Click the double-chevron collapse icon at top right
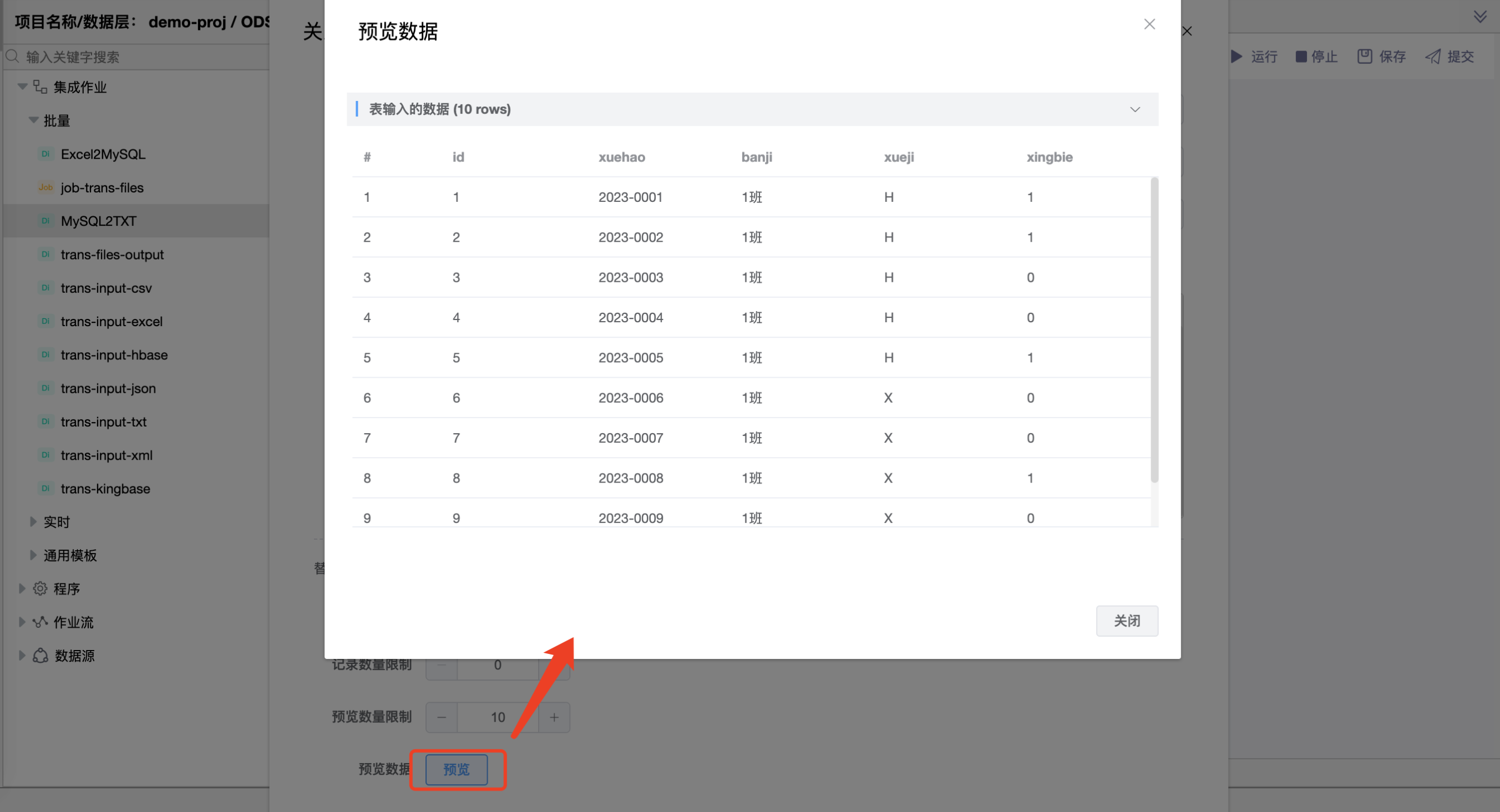This screenshot has height=812, width=1500. [x=1479, y=16]
